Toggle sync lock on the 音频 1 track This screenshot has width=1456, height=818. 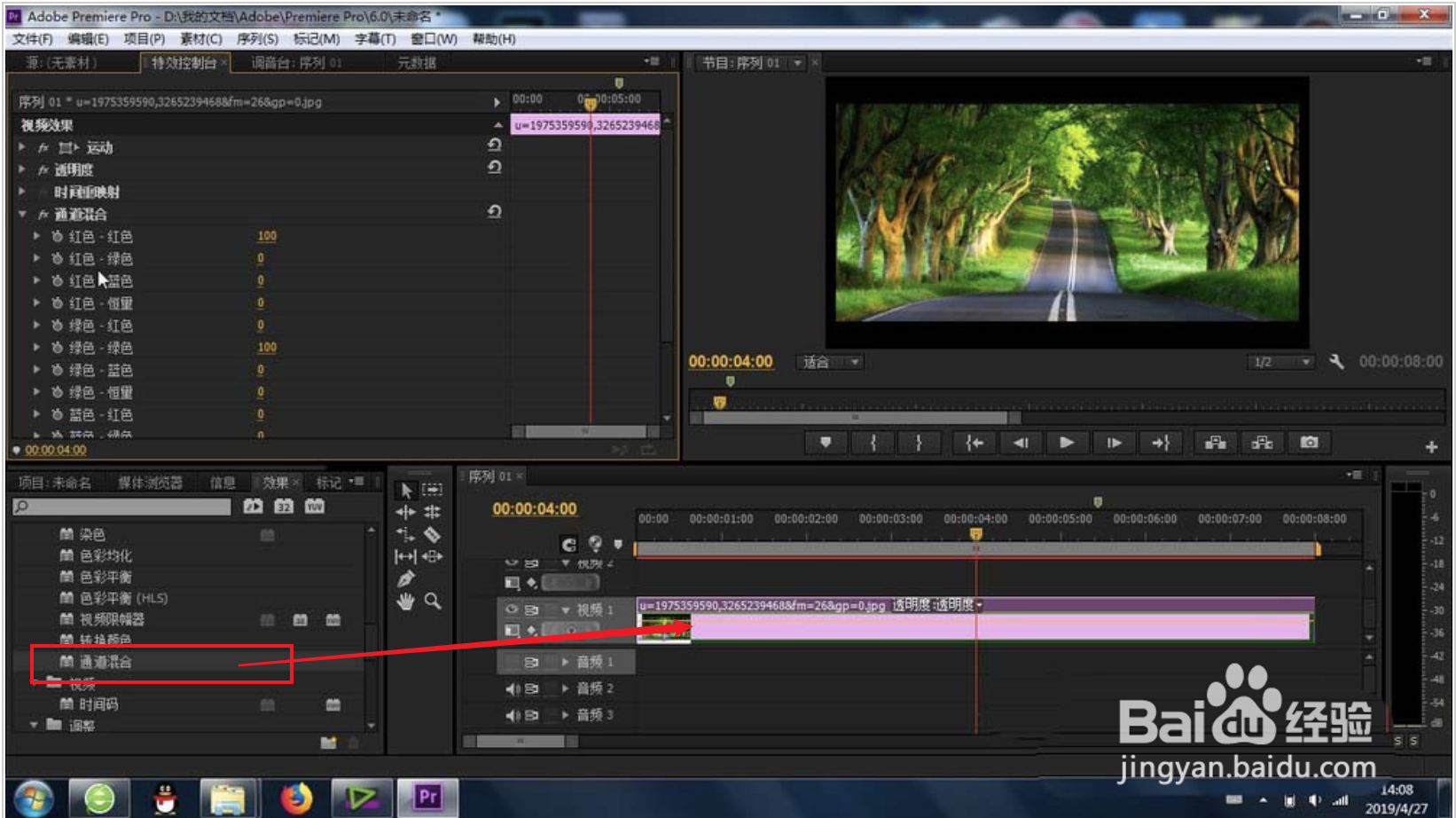[531, 662]
